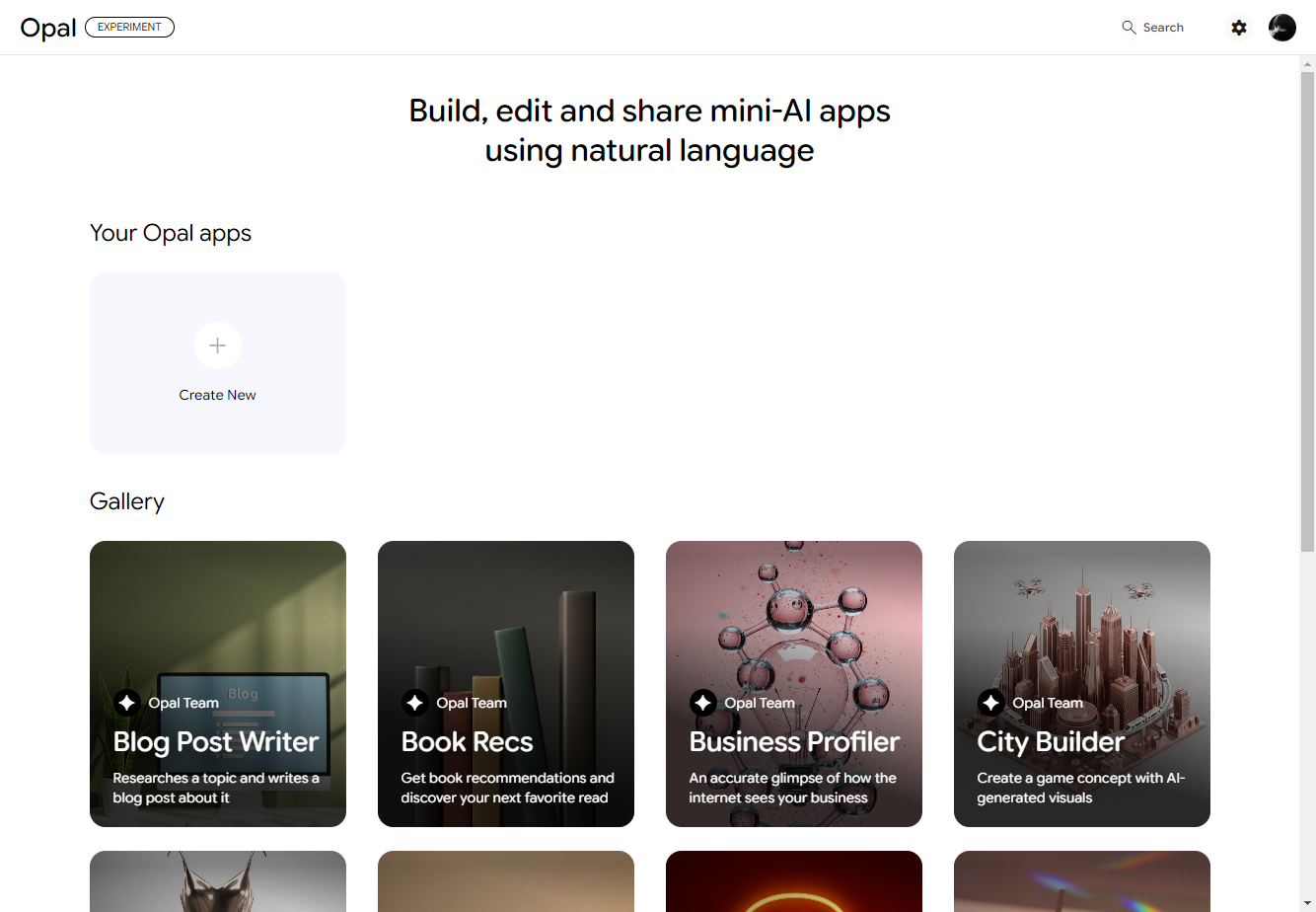
Task: Open the Book Recs gallery title
Action: point(467,742)
